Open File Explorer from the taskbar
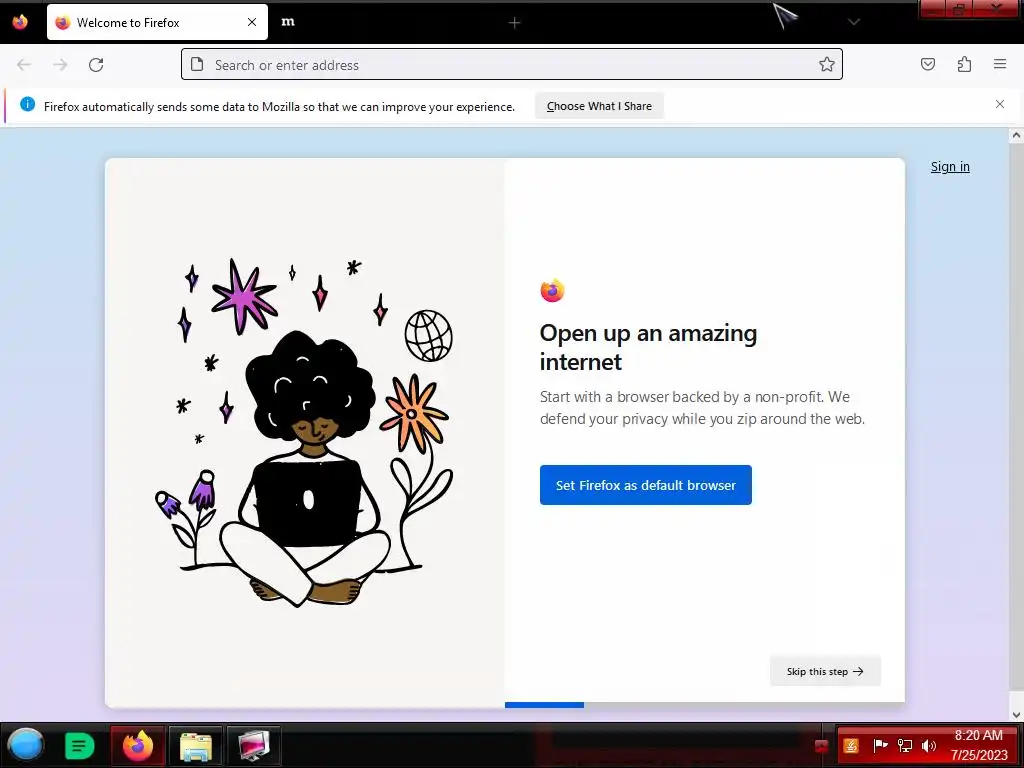Viewport: 1024px width, 768px height. (x=195, y=745)
